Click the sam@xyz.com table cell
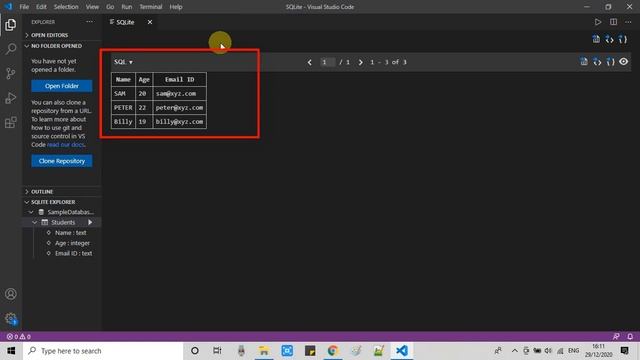This screenshot has width=640, height=360. pyautogui.click(x=180, y=93)
